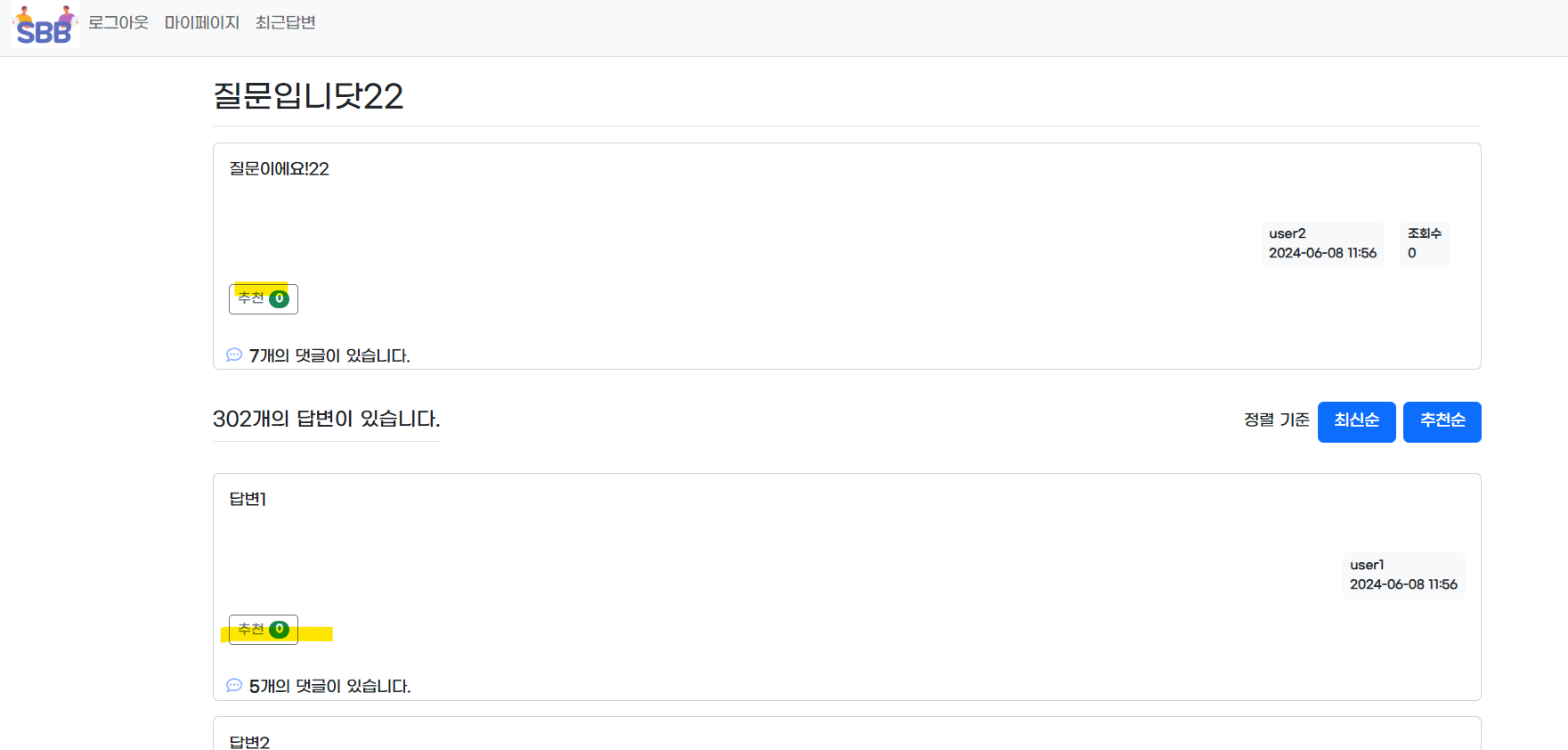The height and width of the screenshot is (750, 1568).
Task: Click the 로그아웃 nav link
Action: 118,22
